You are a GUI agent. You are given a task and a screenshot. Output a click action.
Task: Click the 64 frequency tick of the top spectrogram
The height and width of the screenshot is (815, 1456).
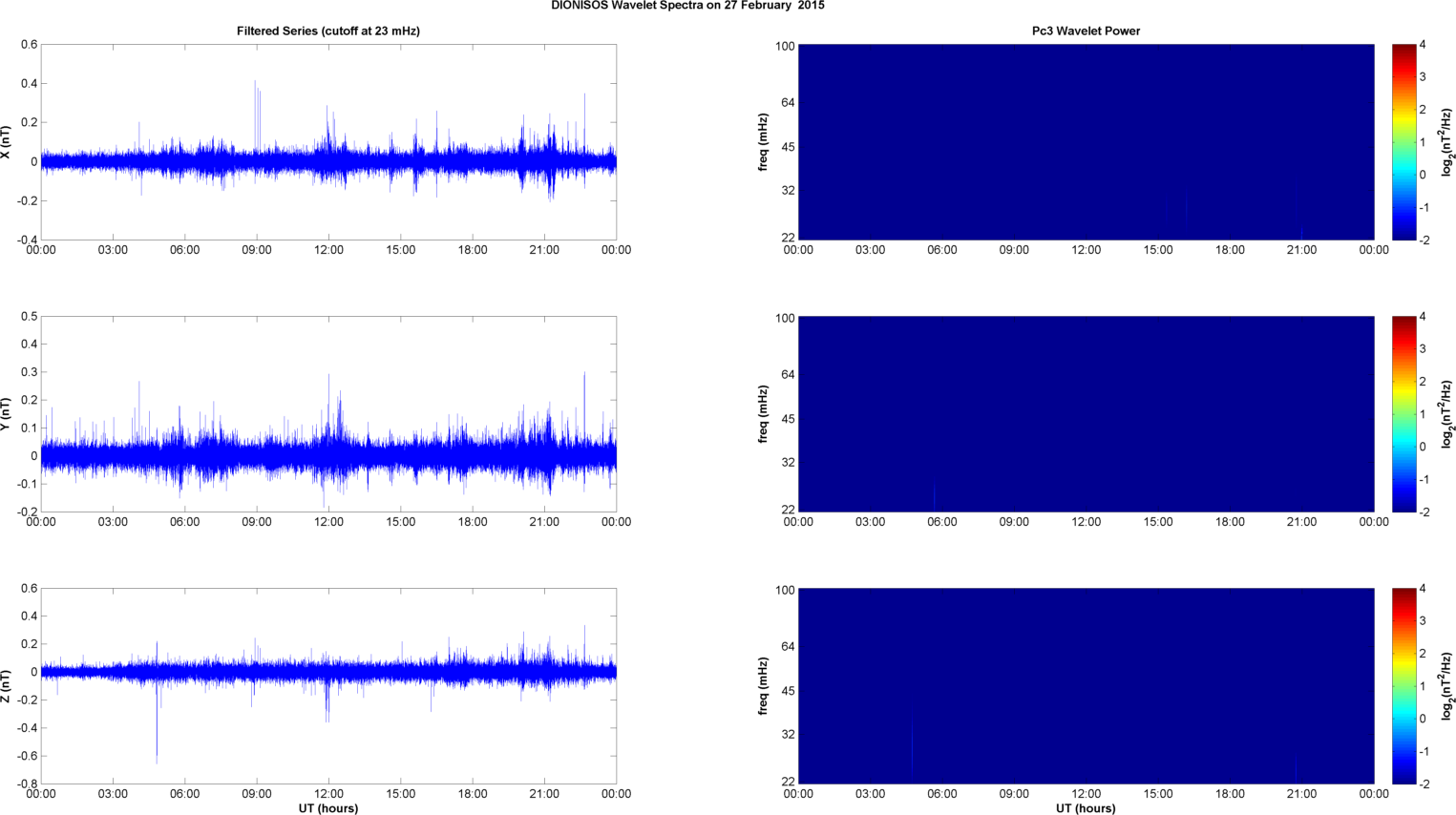coord(788,102)
